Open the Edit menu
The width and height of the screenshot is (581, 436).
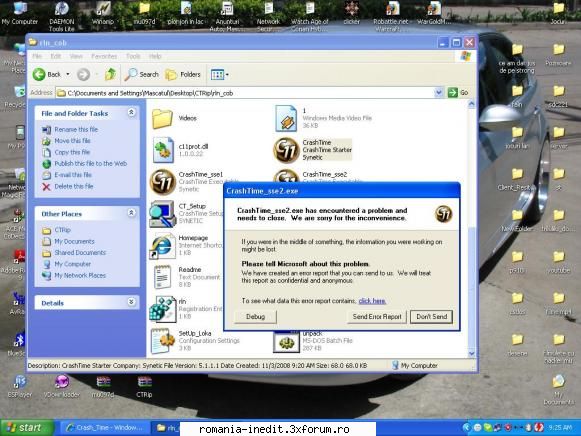(56, 56)
